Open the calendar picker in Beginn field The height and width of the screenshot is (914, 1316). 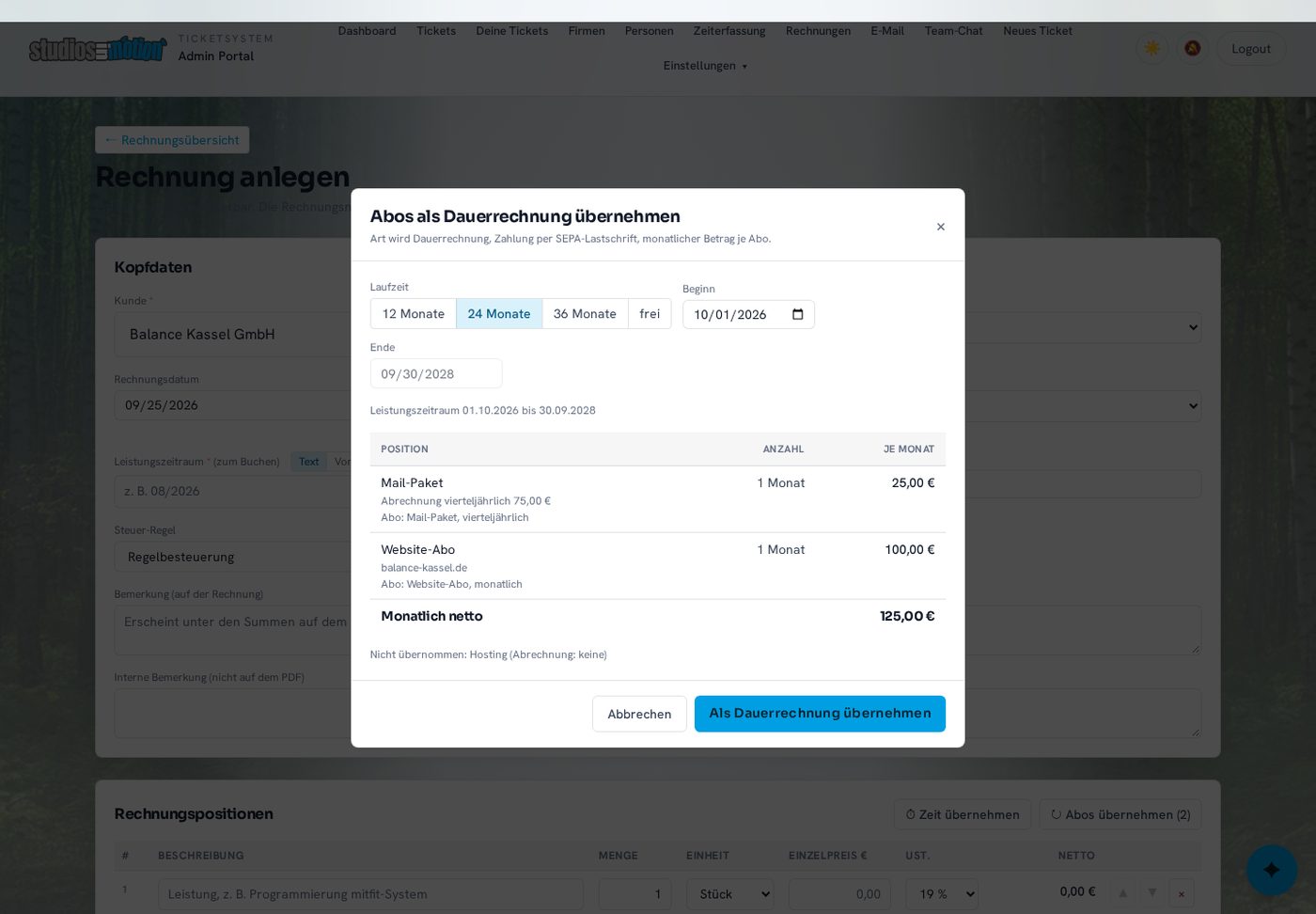[x=798, y=314]
